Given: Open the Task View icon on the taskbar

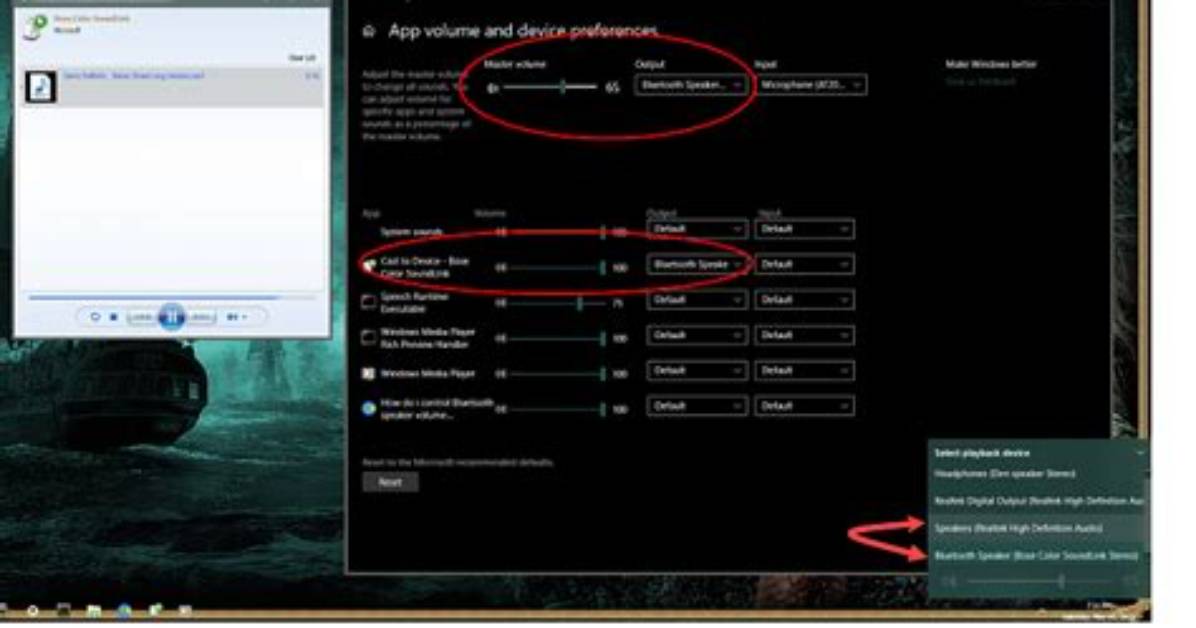Looking at the screenshot, I should [63, 610].
